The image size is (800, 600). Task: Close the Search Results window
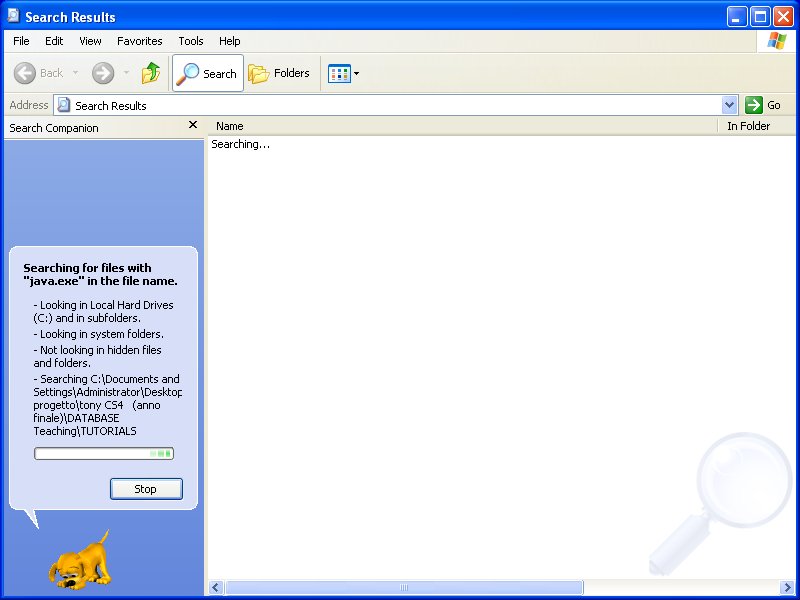(x=783, y=17)
